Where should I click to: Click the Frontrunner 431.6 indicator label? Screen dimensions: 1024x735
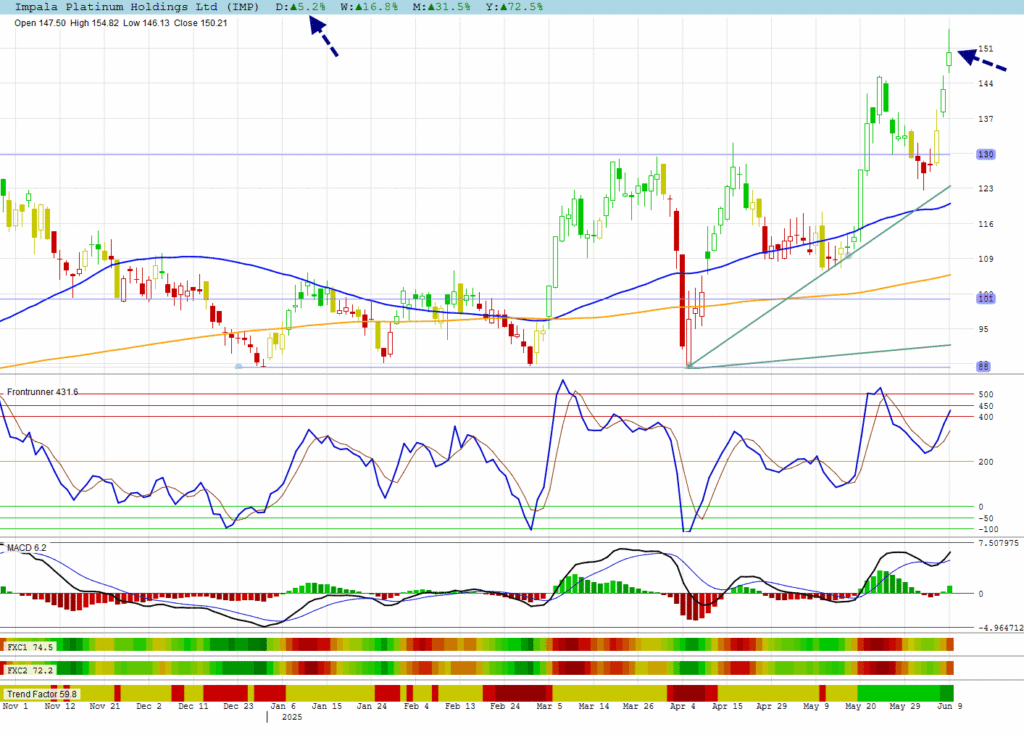pyautogui.click(x=42, y=392)
